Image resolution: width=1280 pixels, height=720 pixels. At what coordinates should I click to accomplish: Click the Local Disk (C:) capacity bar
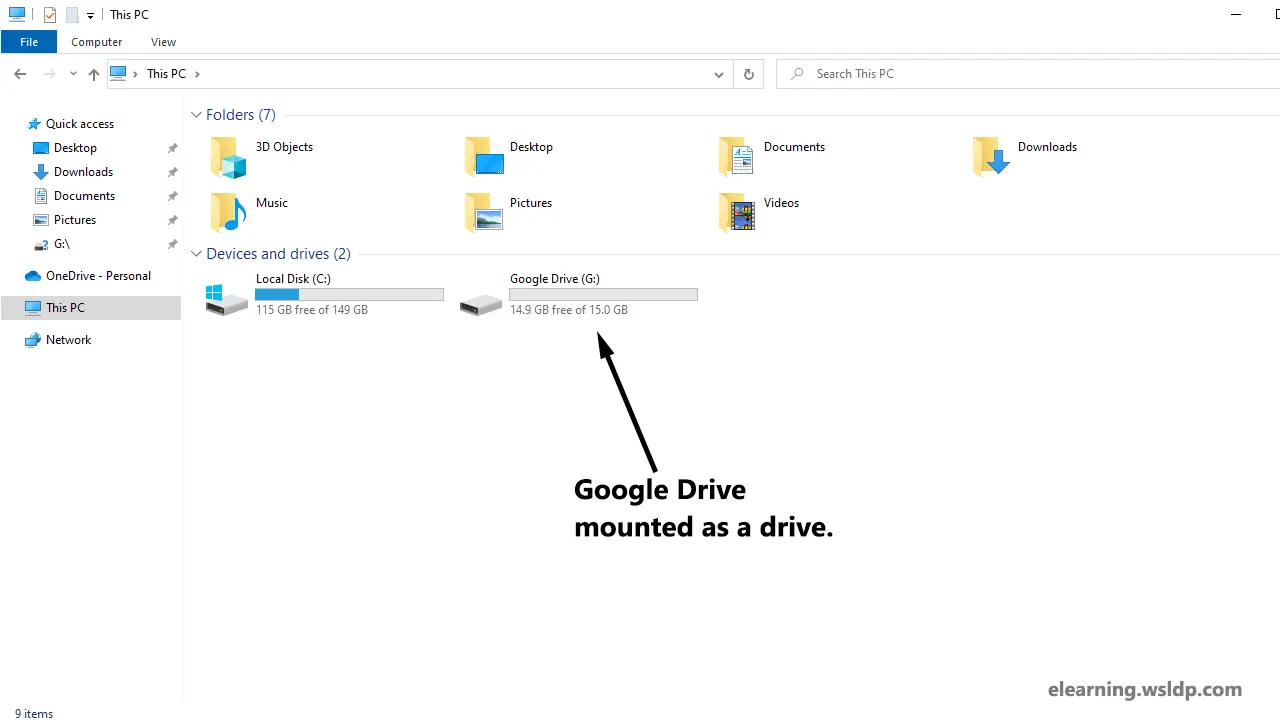click(349, 295)
